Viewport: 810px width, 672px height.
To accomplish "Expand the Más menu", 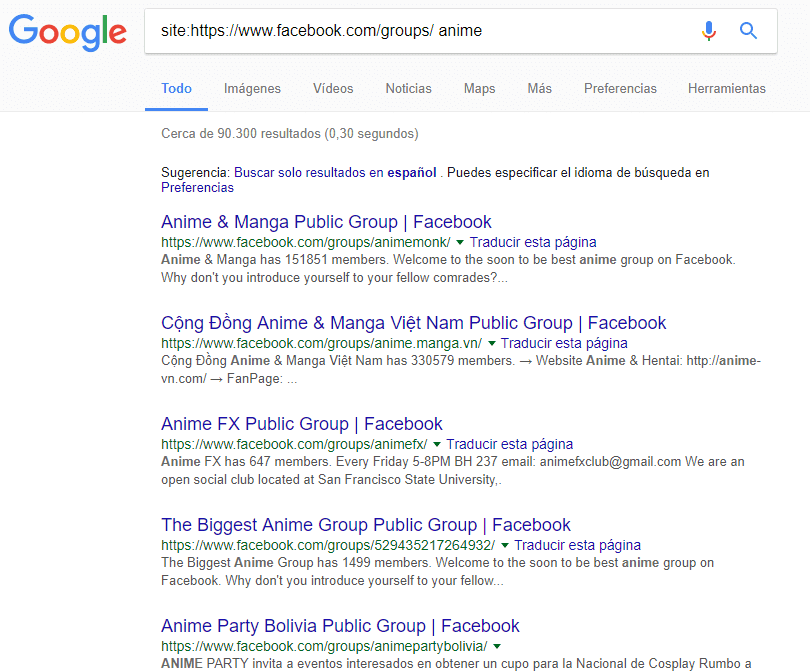I will pyautogui.click(x=539, y=88).
